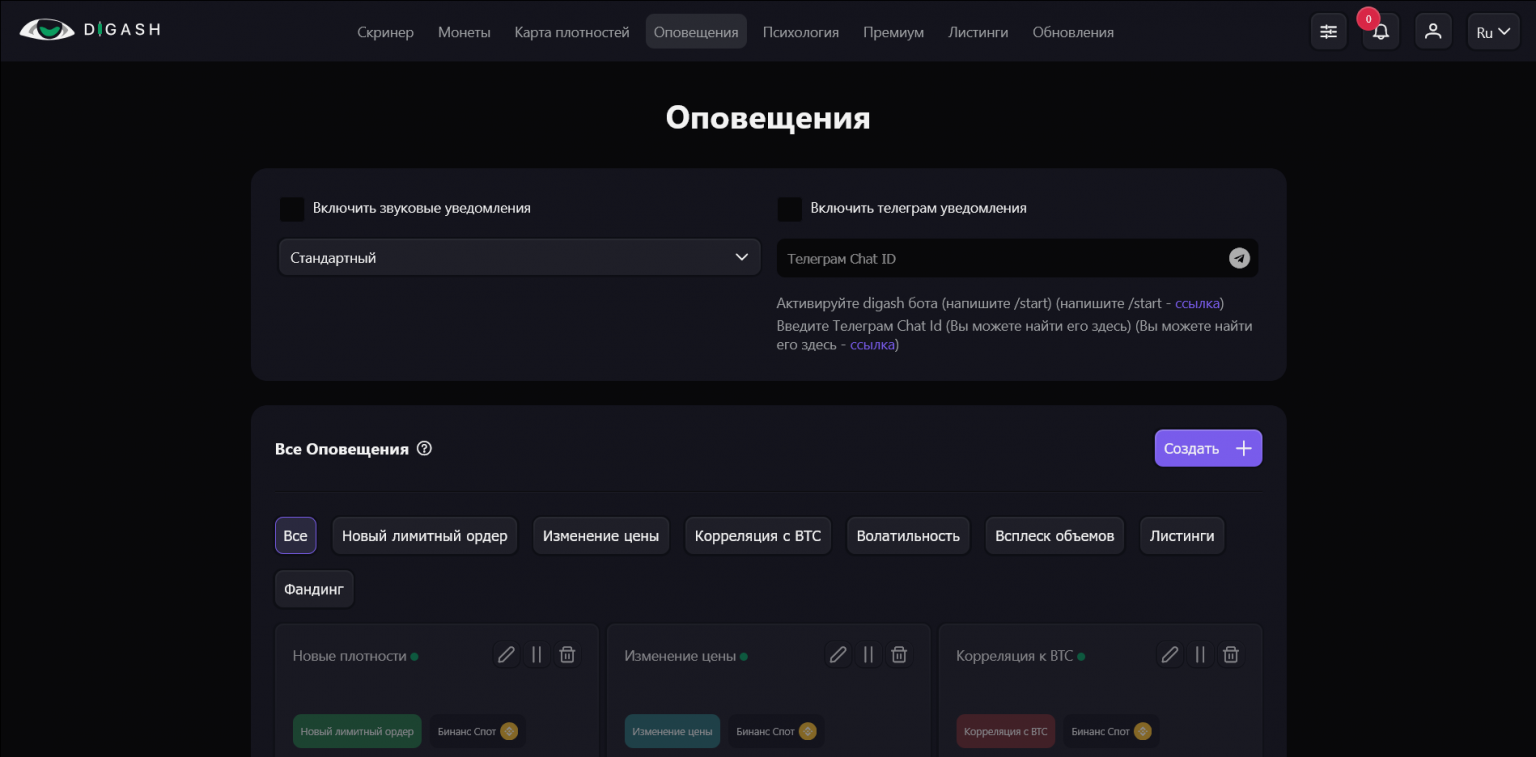Delete the «Корреляция к BTC» alert via trash icon
The image size is (1536, 757).
1230,654
